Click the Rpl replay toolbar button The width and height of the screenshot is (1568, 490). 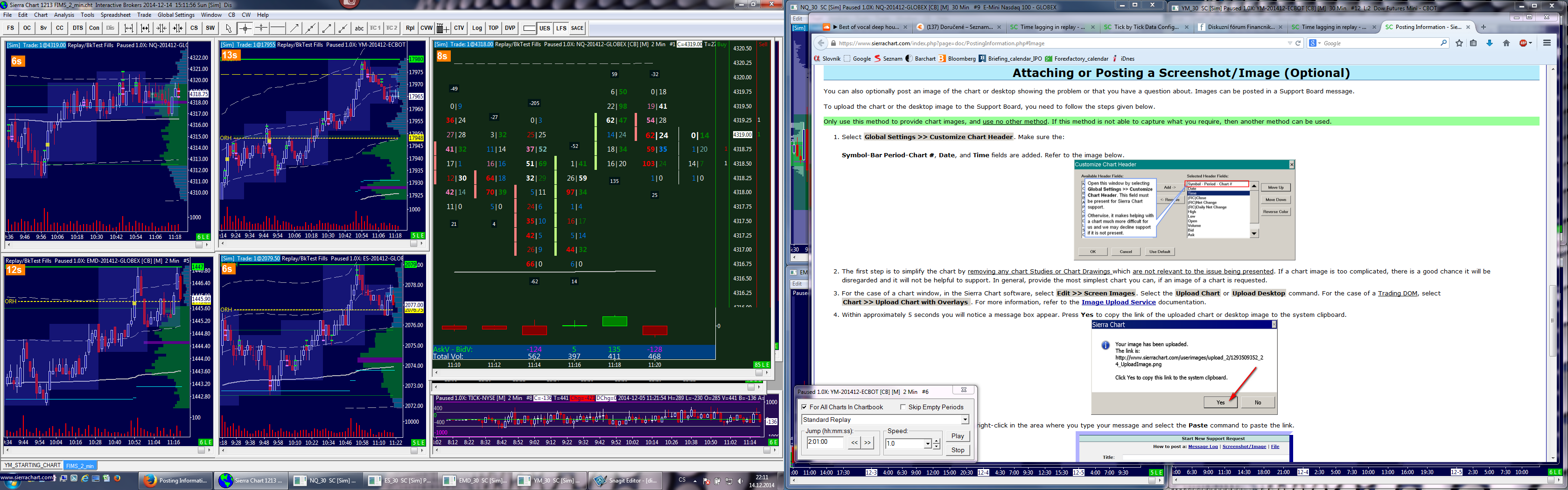pyautogui.click(x=410, y=28)
